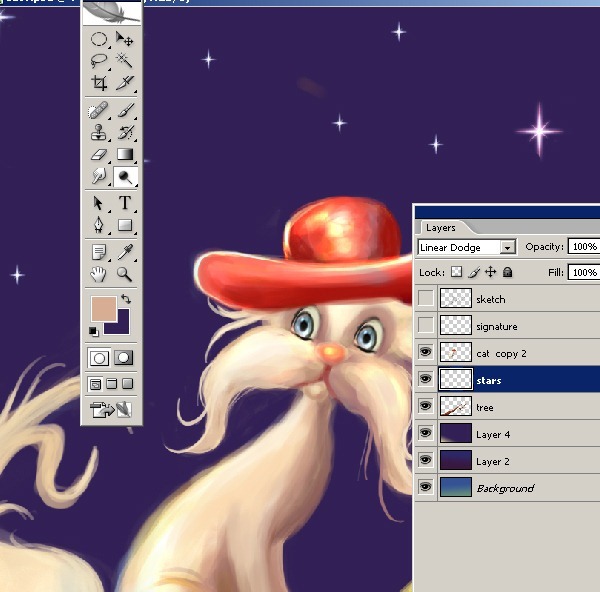Swap foreground and background colors

pyautogui.click(x=127, y=299)
